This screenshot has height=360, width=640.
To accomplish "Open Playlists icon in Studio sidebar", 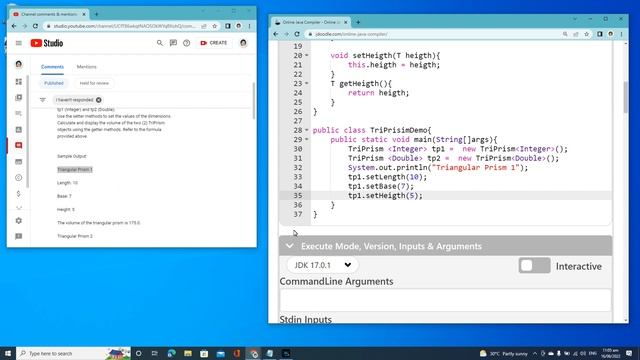I will (x=18, y=113).
